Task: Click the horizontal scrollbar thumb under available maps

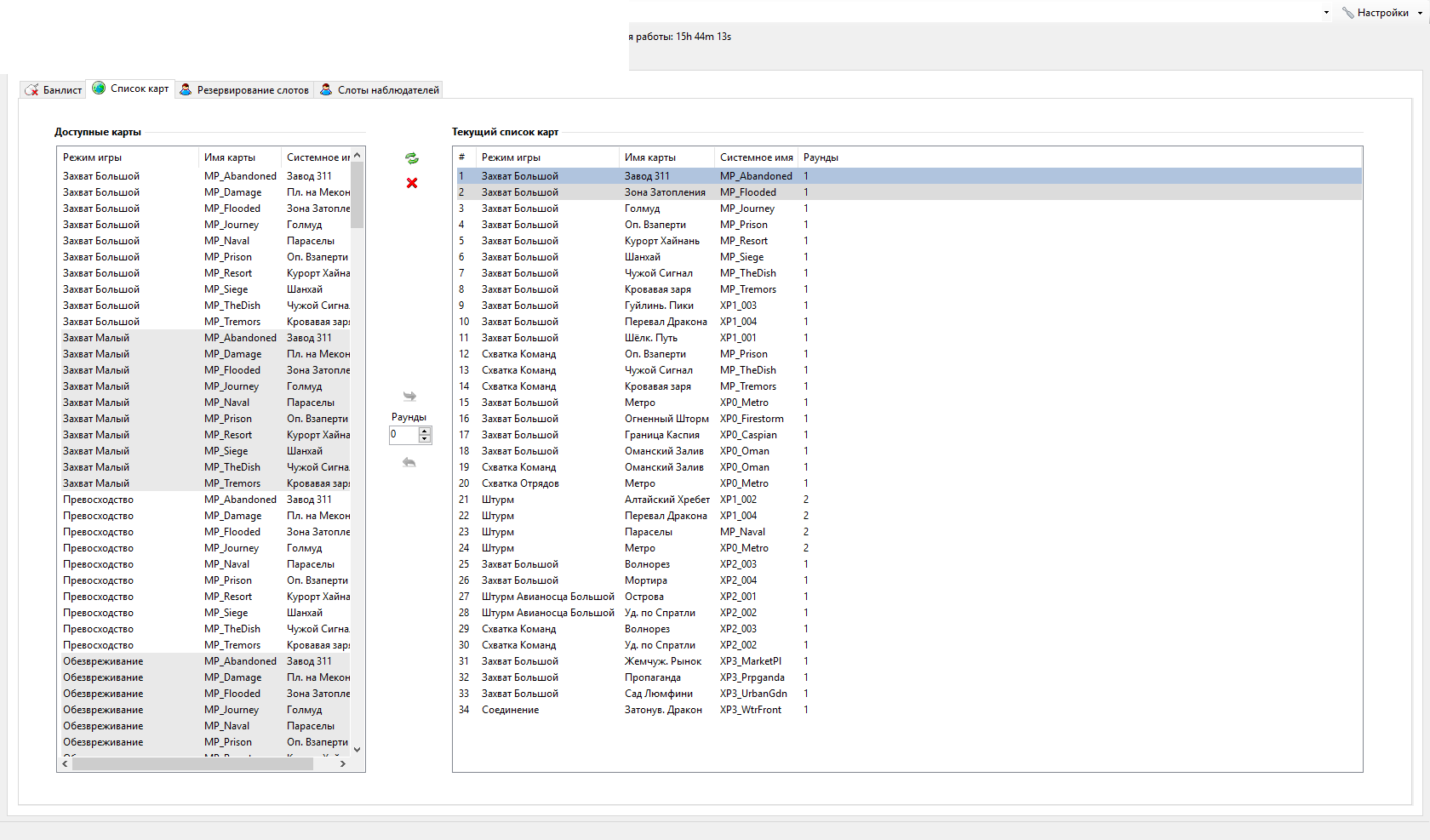Action: pos(192,763)
